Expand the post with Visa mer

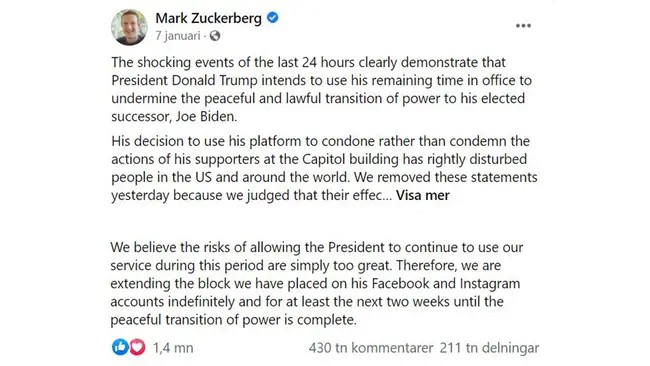pyautogui.click(x=422, y=195)
